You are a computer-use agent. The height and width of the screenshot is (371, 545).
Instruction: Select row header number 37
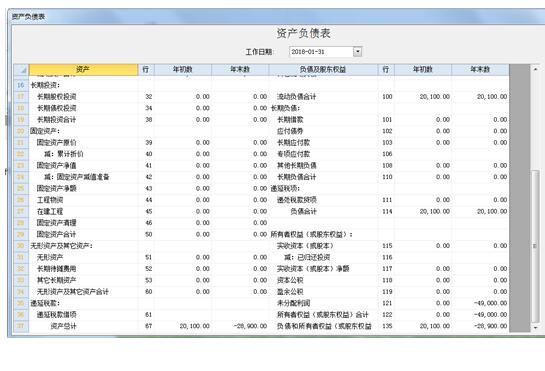(21, 326)
